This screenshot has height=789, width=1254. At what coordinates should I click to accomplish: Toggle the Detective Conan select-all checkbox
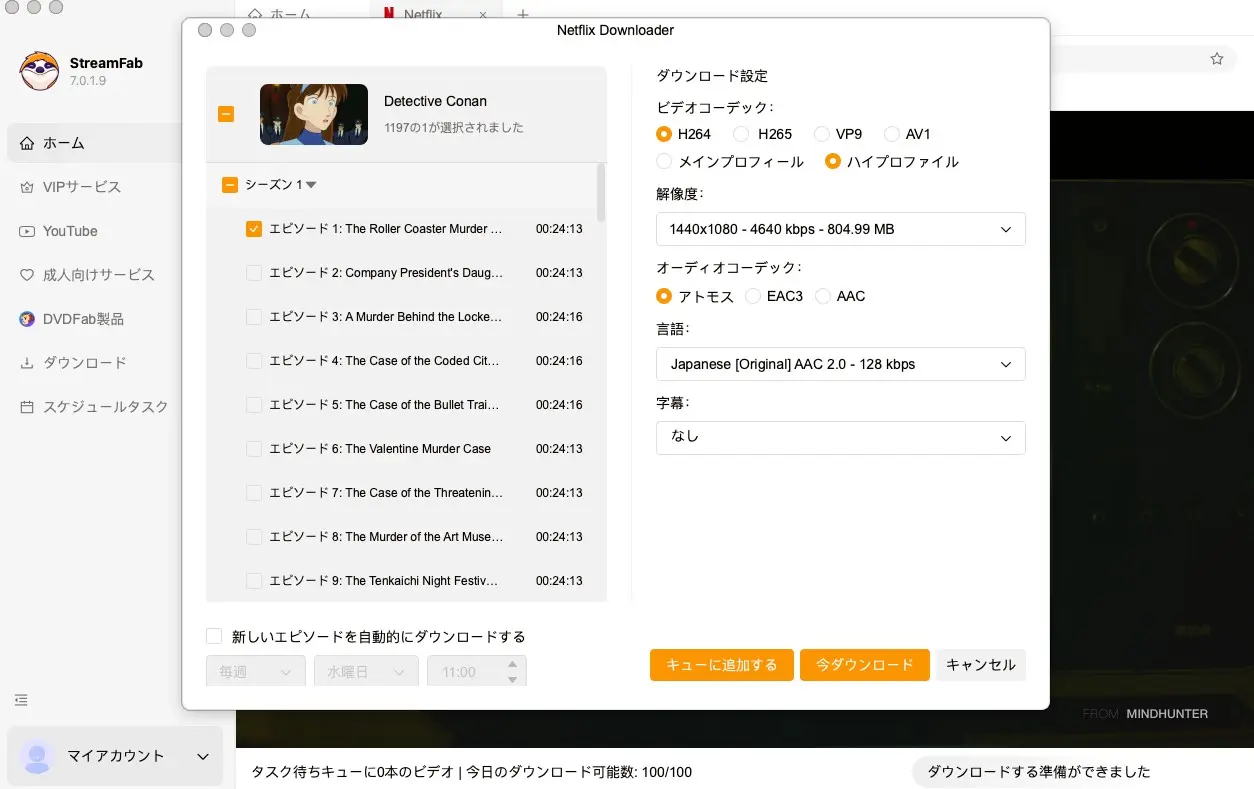pos(226,114)
